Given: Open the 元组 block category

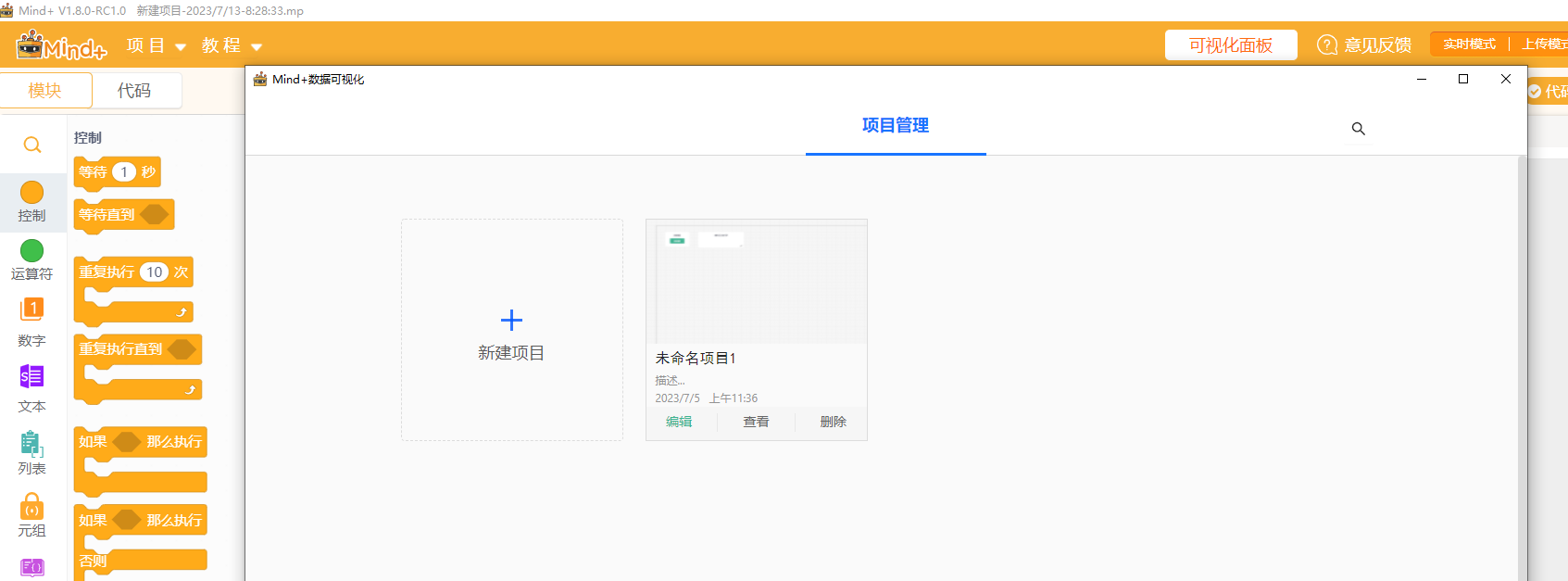Looking at the screenshot, I should (31, 507).
